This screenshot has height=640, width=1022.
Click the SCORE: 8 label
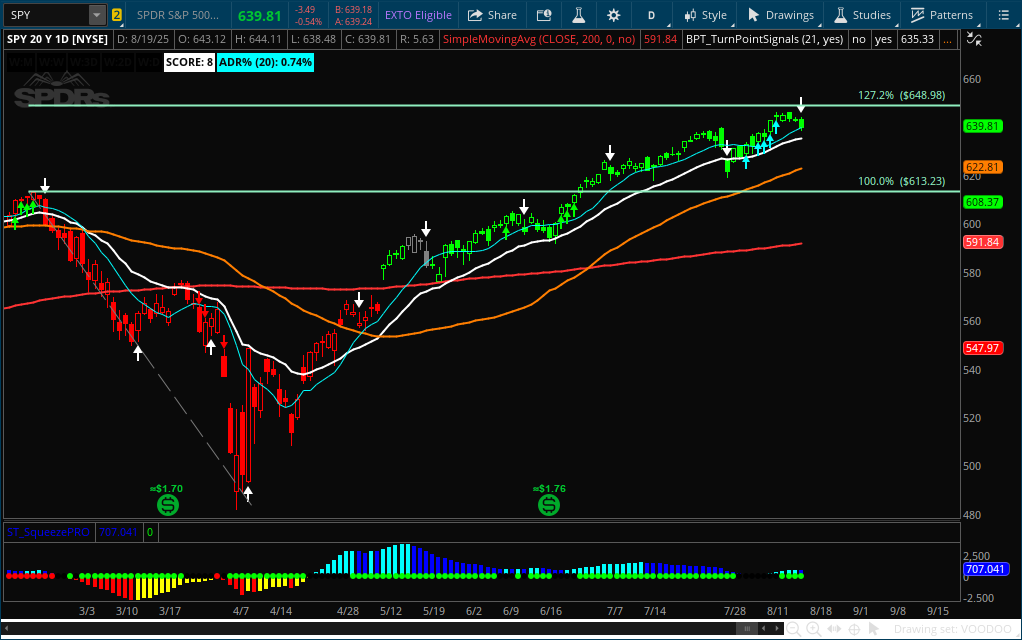point(189,63)
